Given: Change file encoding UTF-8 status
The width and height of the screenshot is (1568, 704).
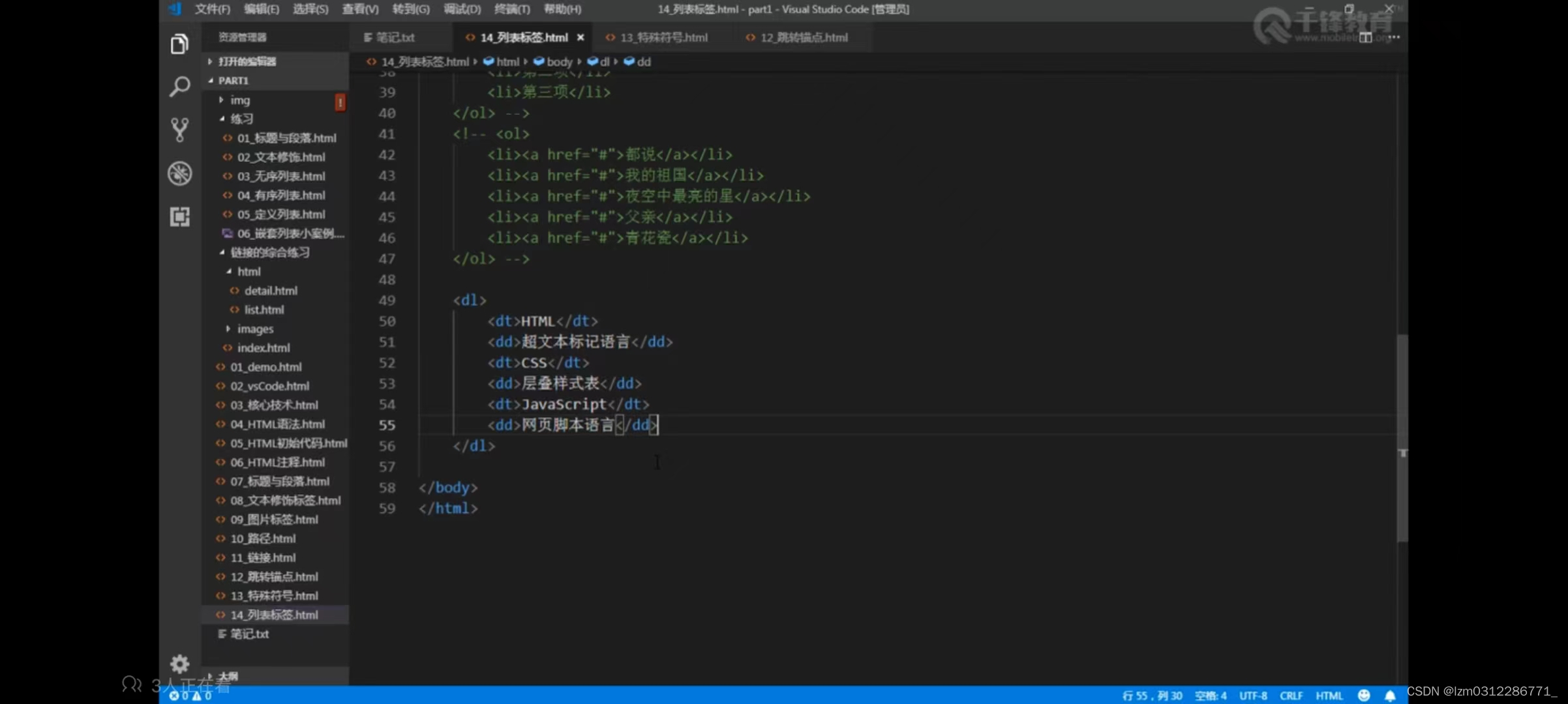Looking at the screenshot, I should (x=1253, y=696).
